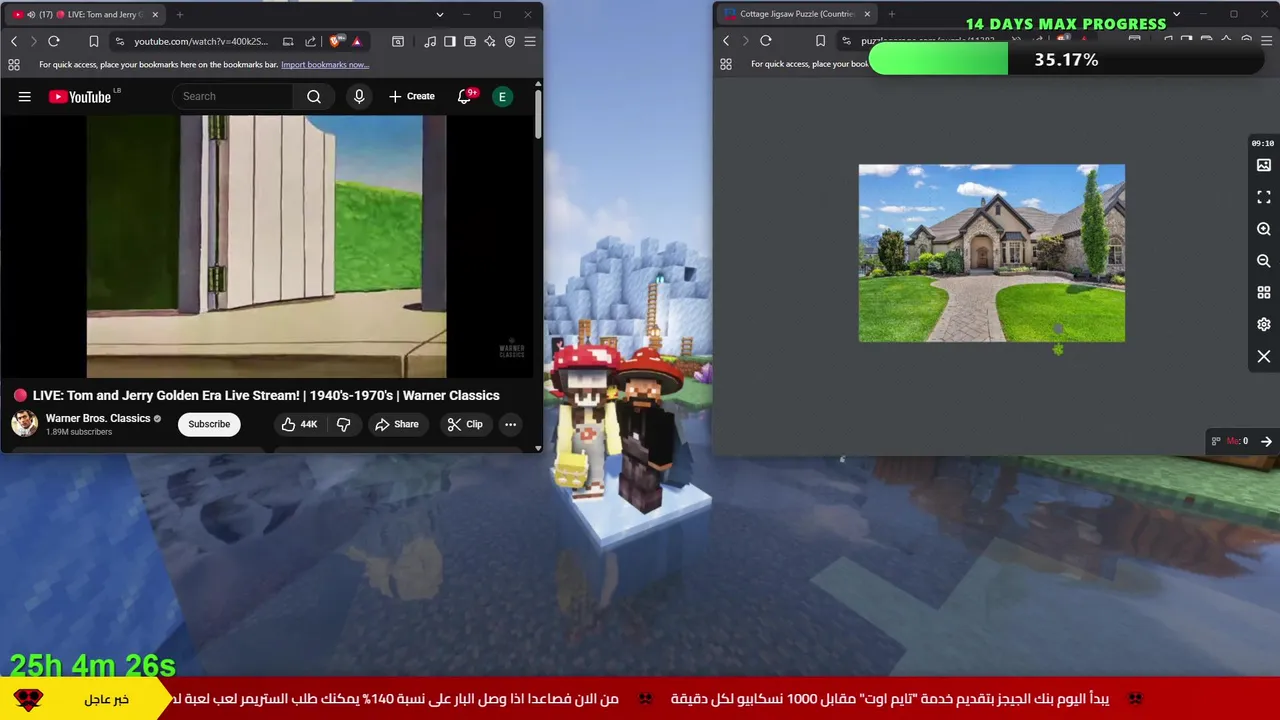Create a Clip of the stream
The width and height of the screenshot is (1280, 720).
(x=465, y=424)
